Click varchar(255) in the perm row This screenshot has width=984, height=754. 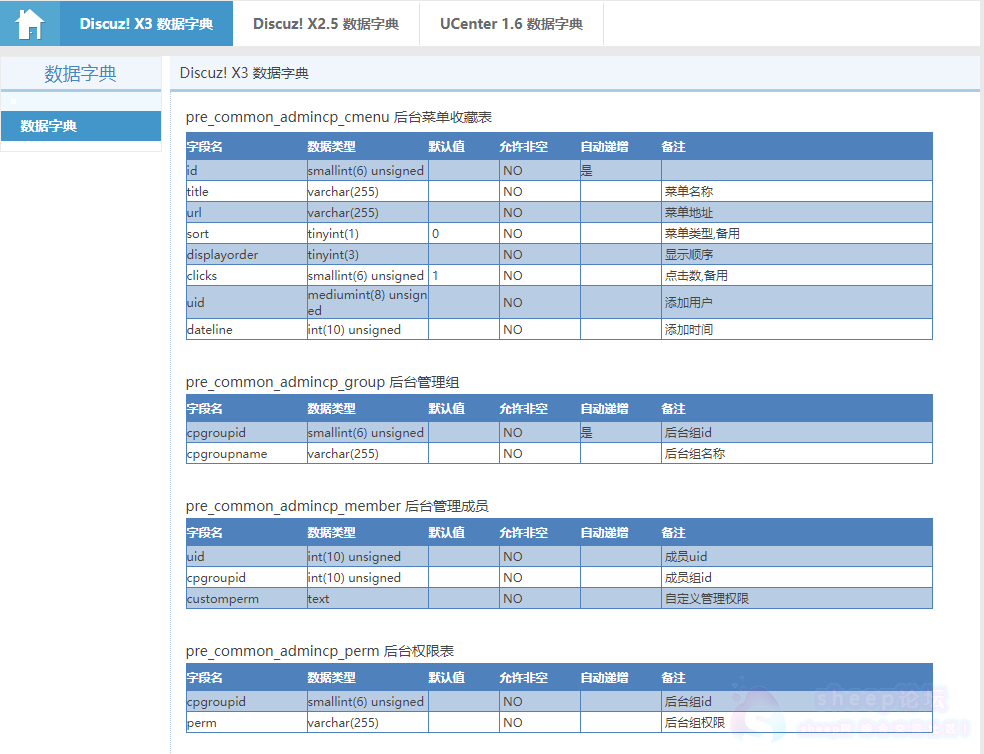(368, 723)
